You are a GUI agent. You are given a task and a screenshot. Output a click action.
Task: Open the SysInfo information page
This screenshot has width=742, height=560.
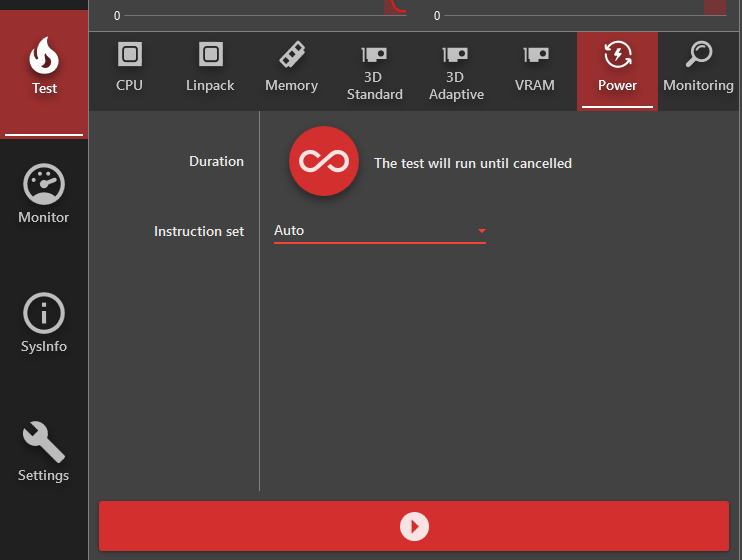coord(44,324)
